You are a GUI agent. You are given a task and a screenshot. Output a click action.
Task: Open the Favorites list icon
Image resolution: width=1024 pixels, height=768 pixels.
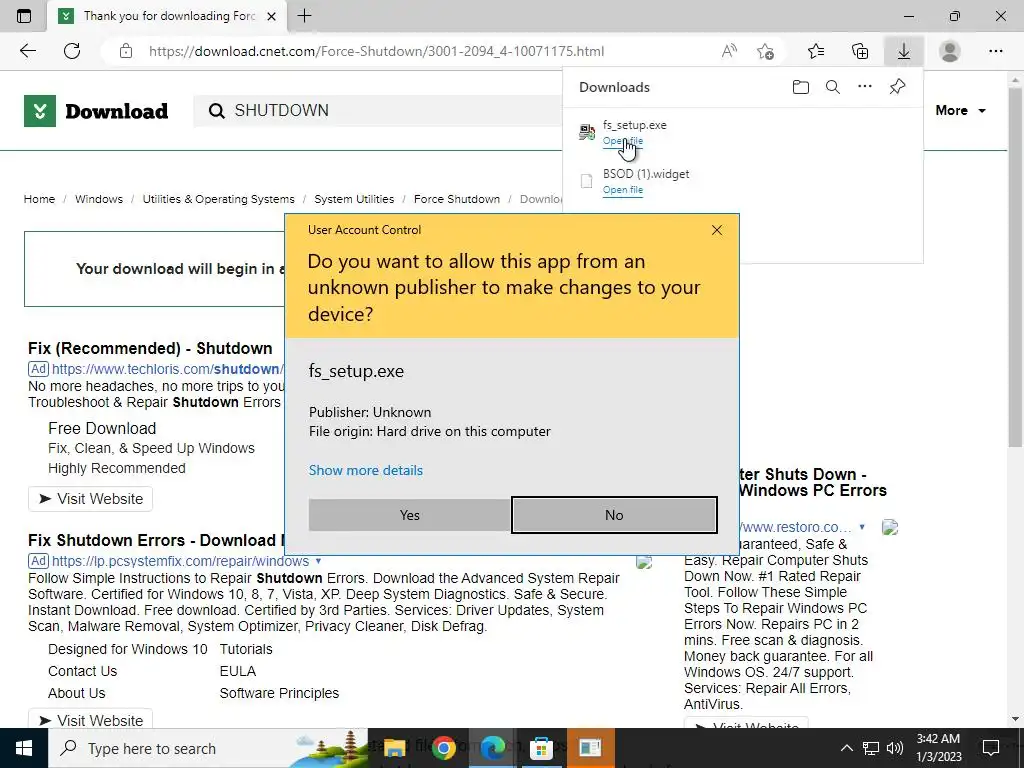click(x=816, y=51)
